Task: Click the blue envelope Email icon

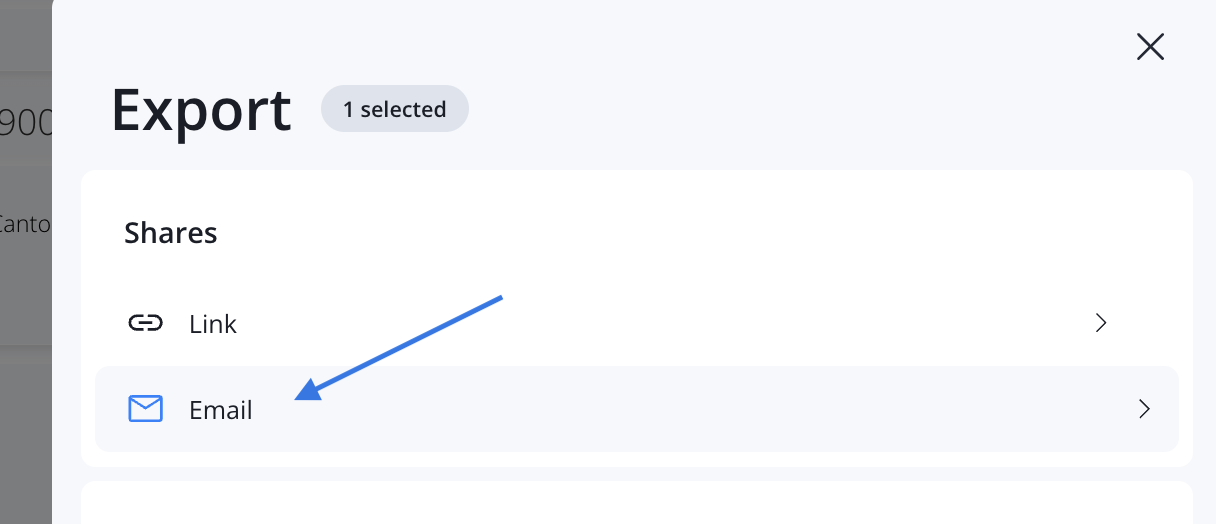Action: pyautogui.click(x=146, y=409)
